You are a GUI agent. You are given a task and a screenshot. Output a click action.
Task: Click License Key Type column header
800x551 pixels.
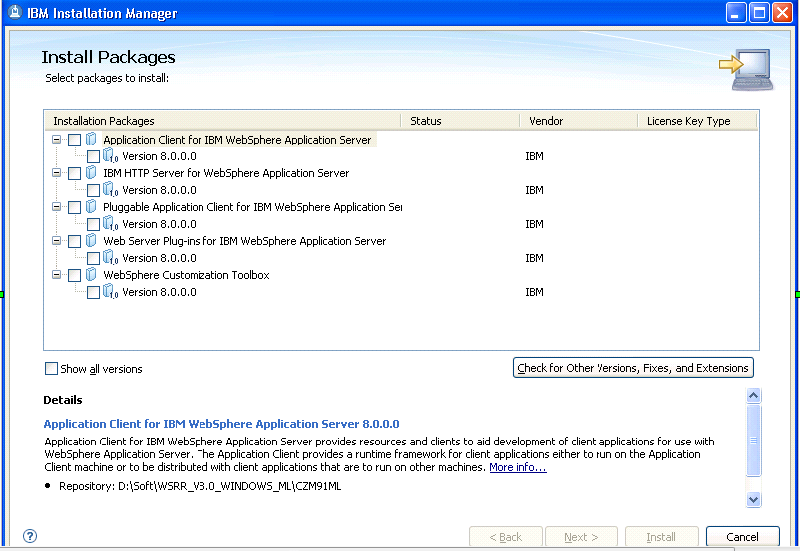(x=697, y=121)
